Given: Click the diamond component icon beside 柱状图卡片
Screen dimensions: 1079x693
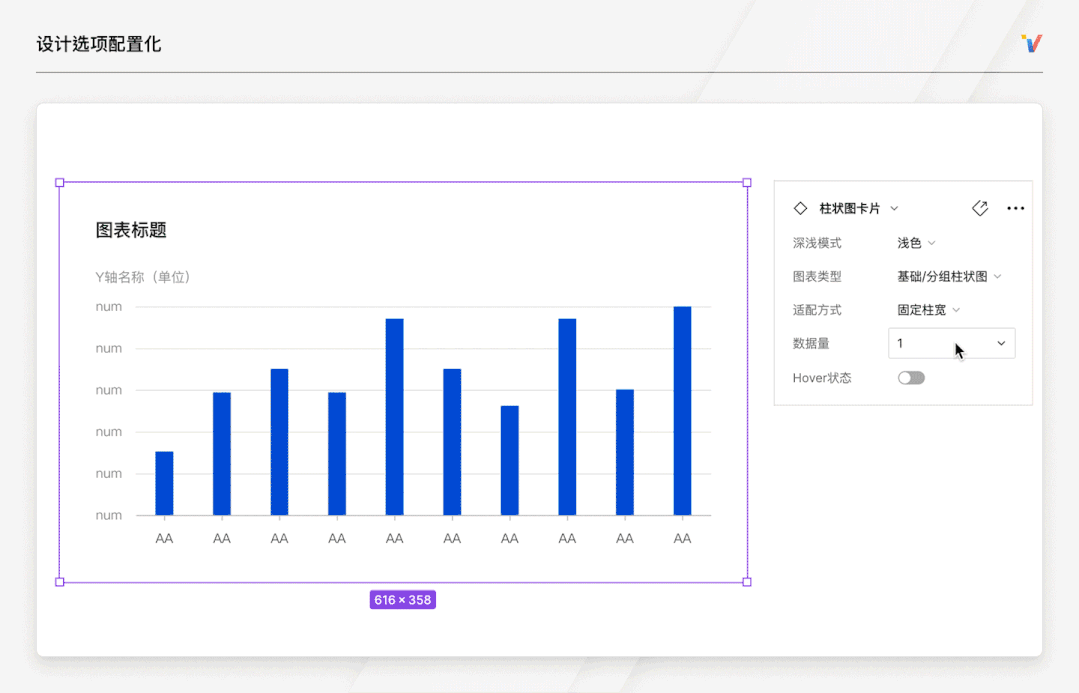Looking at the screenshot, I should pyautogui.click(x=800, y=207).
